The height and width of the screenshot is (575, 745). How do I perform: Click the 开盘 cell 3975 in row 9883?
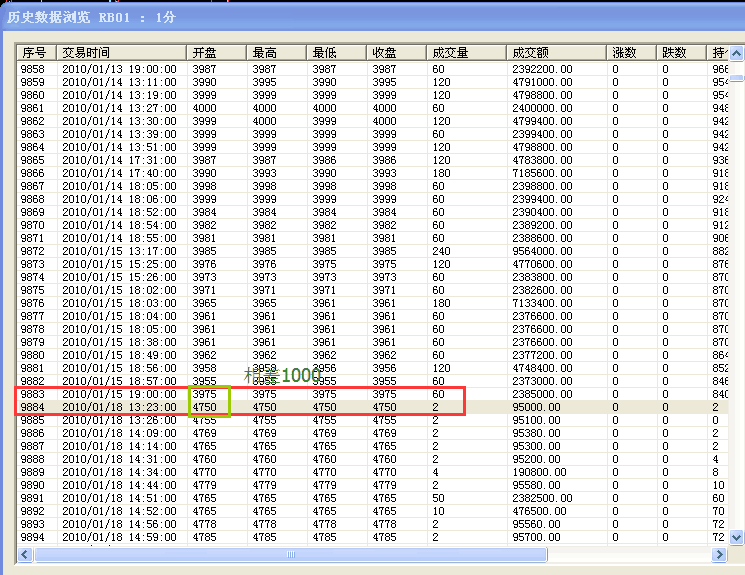click(x=210, y=394)
